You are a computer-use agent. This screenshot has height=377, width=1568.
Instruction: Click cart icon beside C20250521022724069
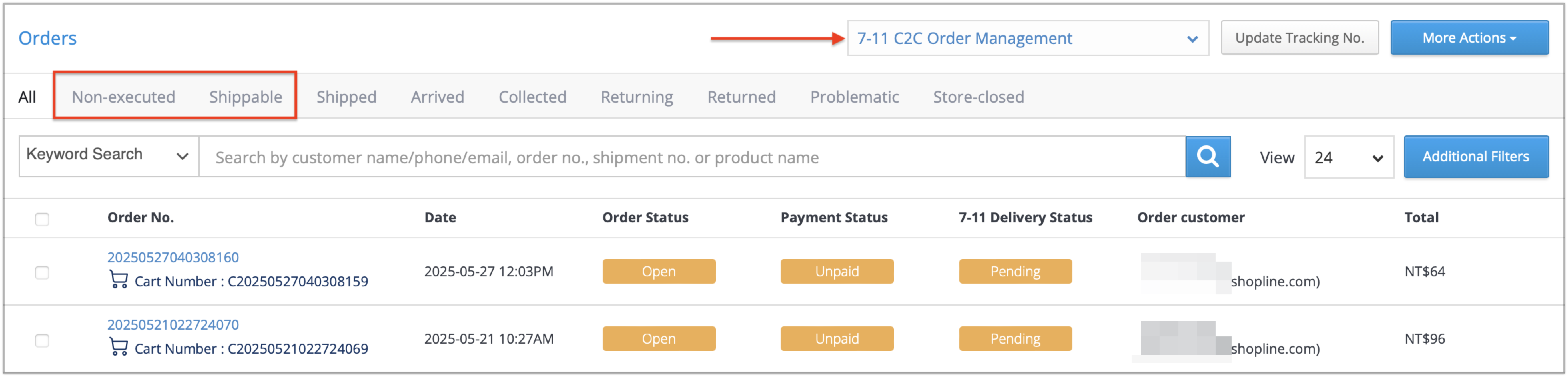[x=118, y=347]
